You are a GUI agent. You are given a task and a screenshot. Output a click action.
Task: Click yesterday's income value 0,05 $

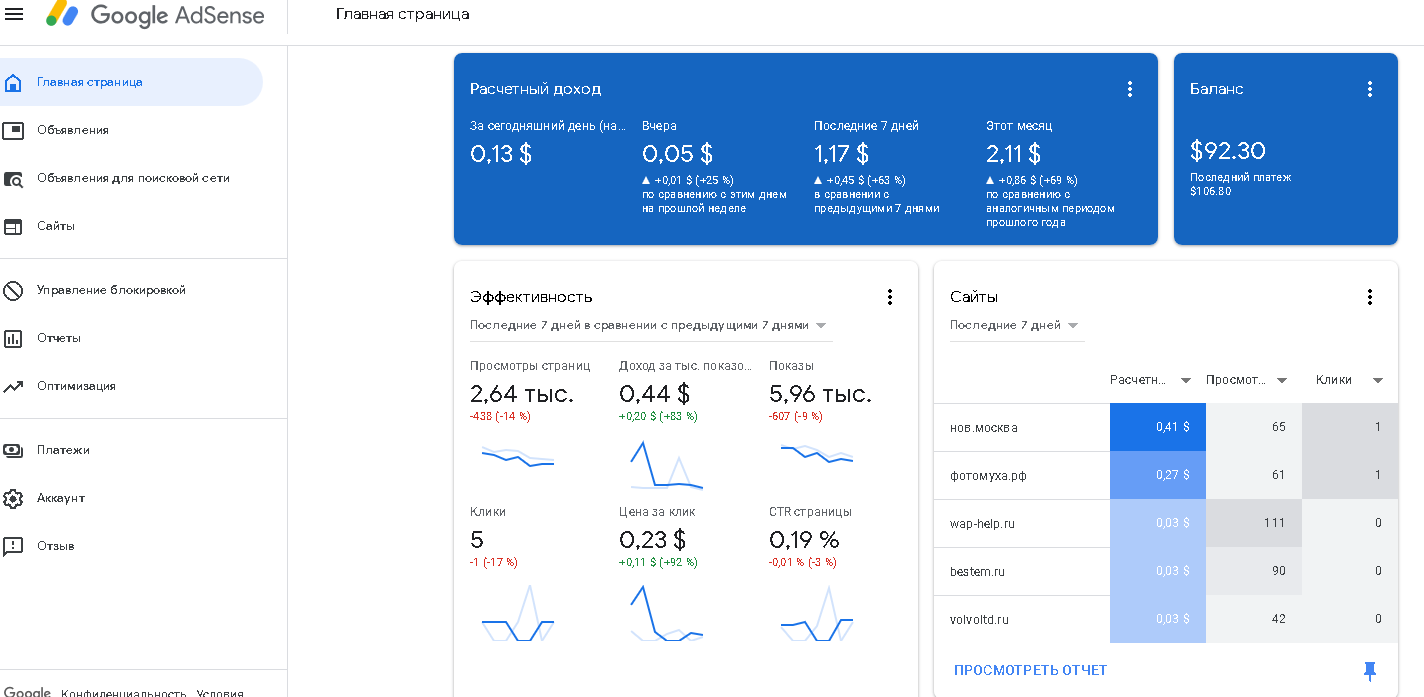tap(677, 153)
